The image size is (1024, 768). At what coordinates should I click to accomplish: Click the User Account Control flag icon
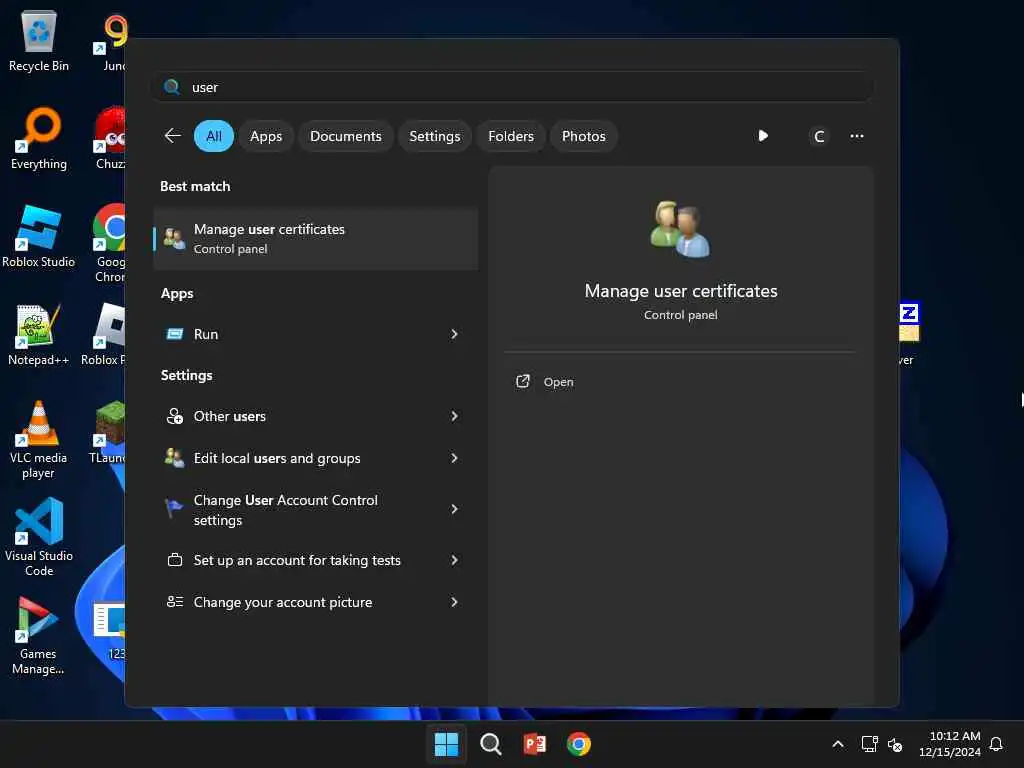coord(174,507)
